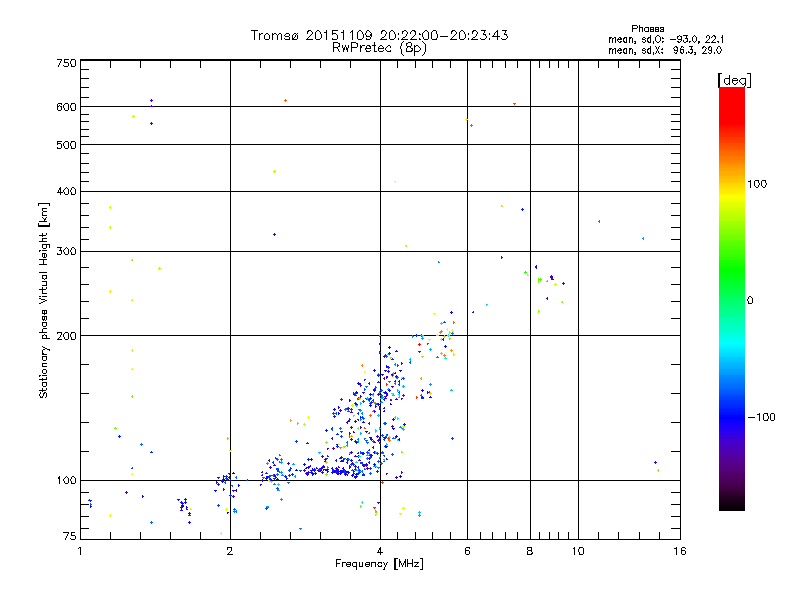
Task: Click the '0' label on the colorbar
Action: click(x=750, y=300)
